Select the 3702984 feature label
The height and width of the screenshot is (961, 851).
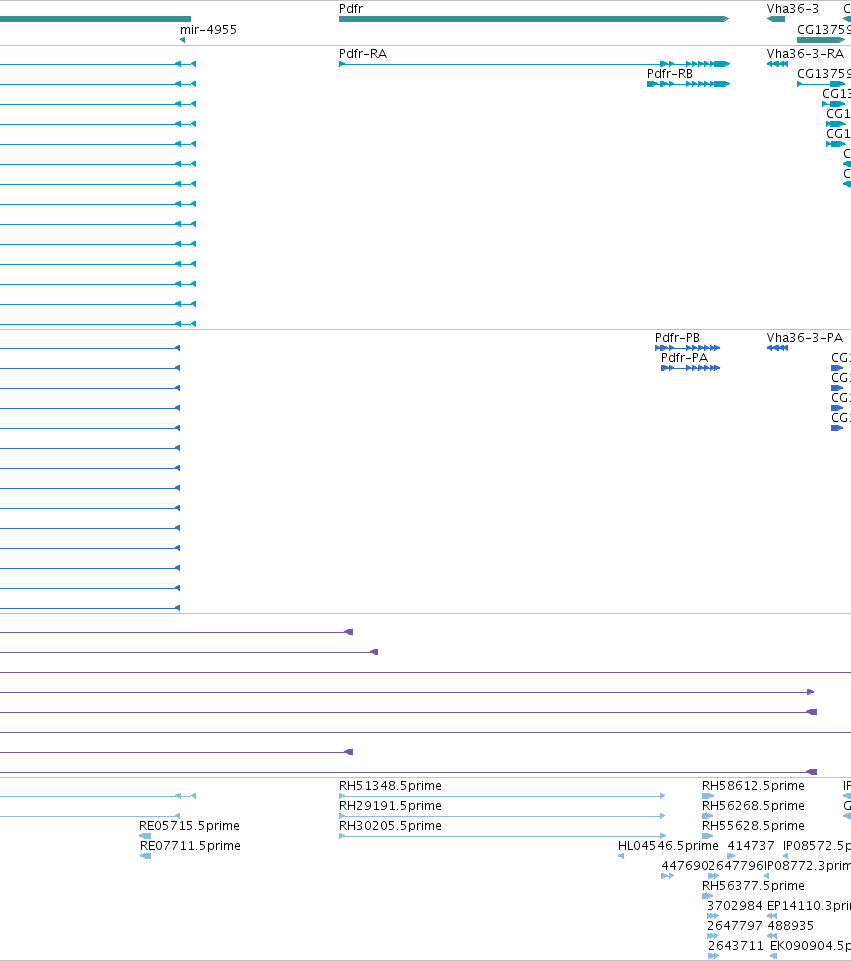pyautogui.click(x=735, y=906)
